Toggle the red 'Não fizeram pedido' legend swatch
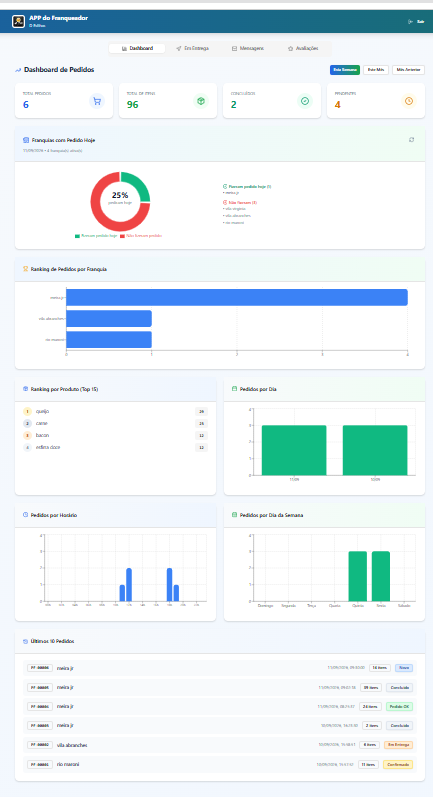This screenshot has width=433, height=797. point(122,236)
